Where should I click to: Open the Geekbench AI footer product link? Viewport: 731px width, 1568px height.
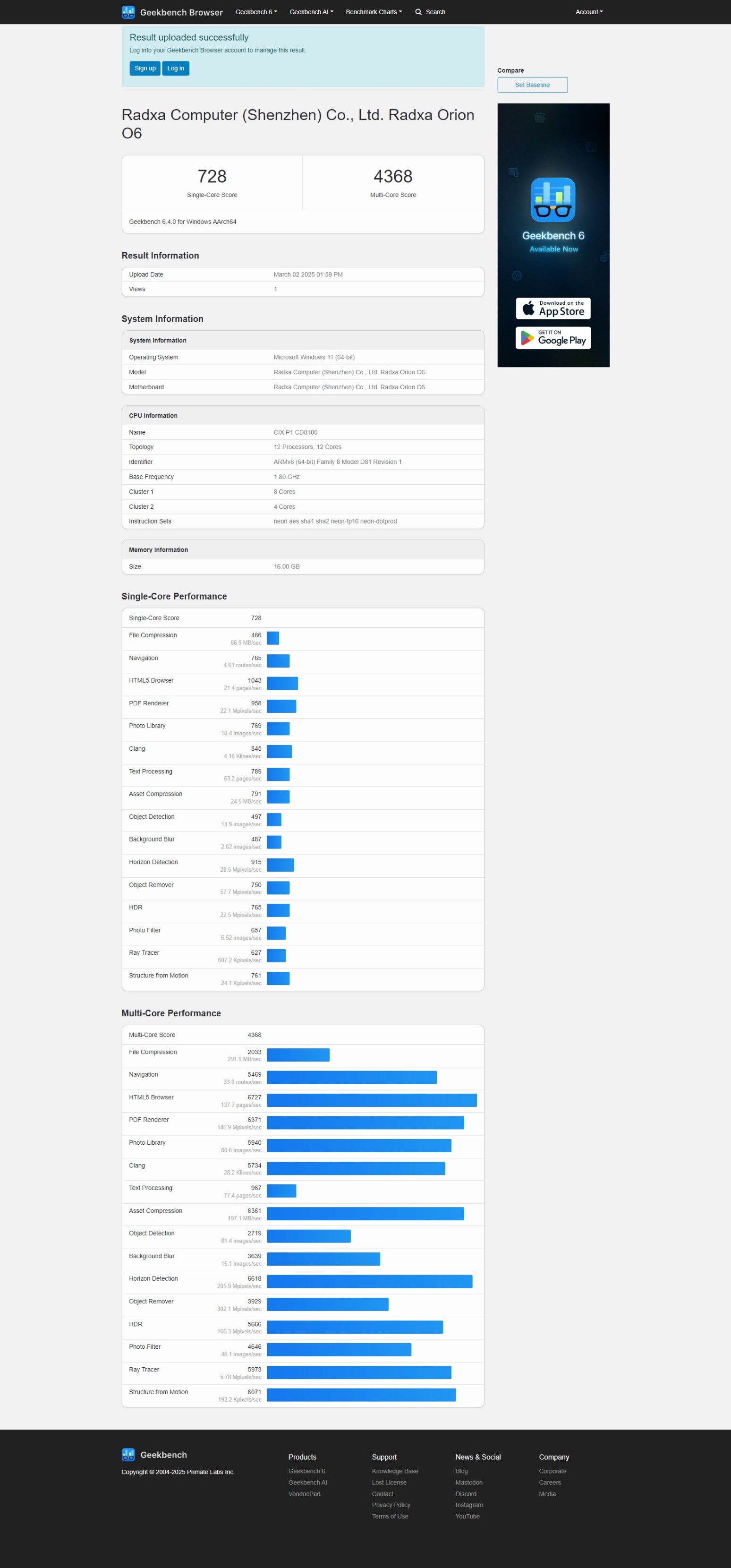pos(307,1483)
